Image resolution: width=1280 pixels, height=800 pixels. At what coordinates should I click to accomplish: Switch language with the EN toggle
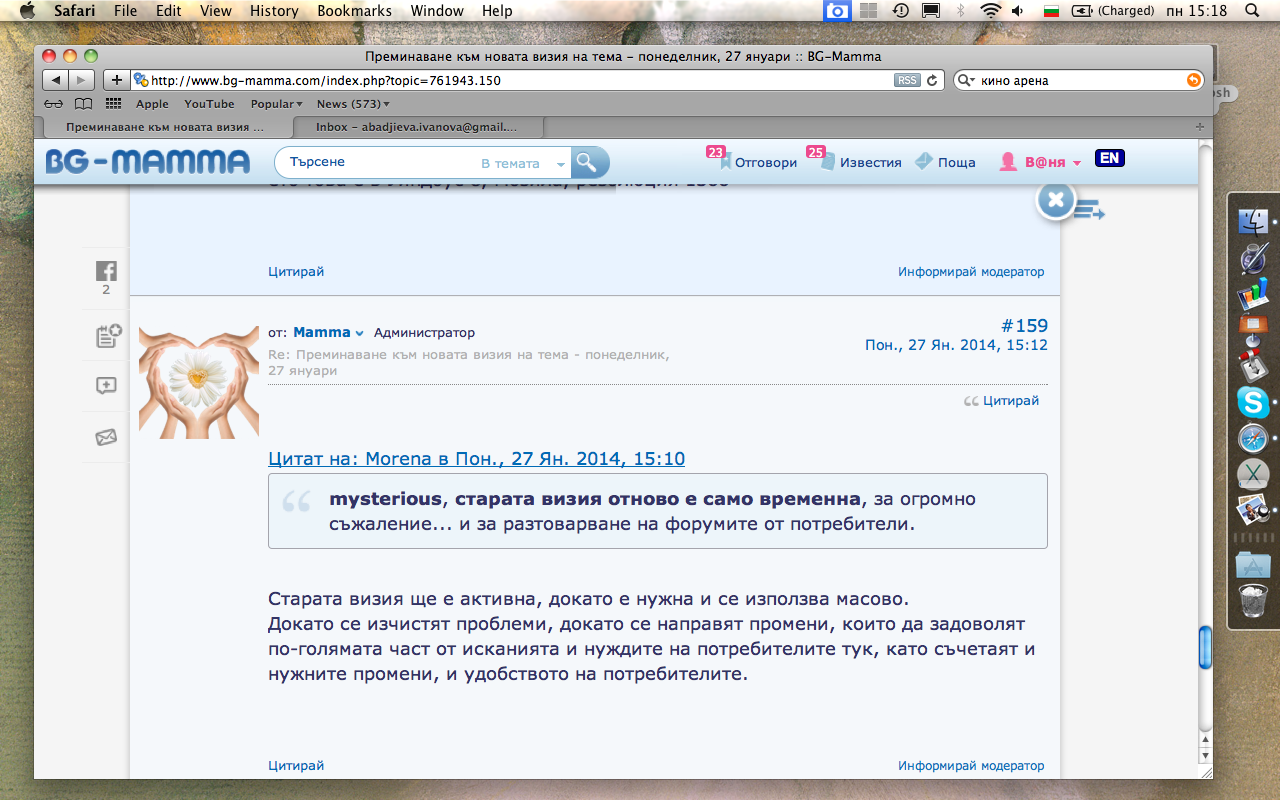point(1109,158)
